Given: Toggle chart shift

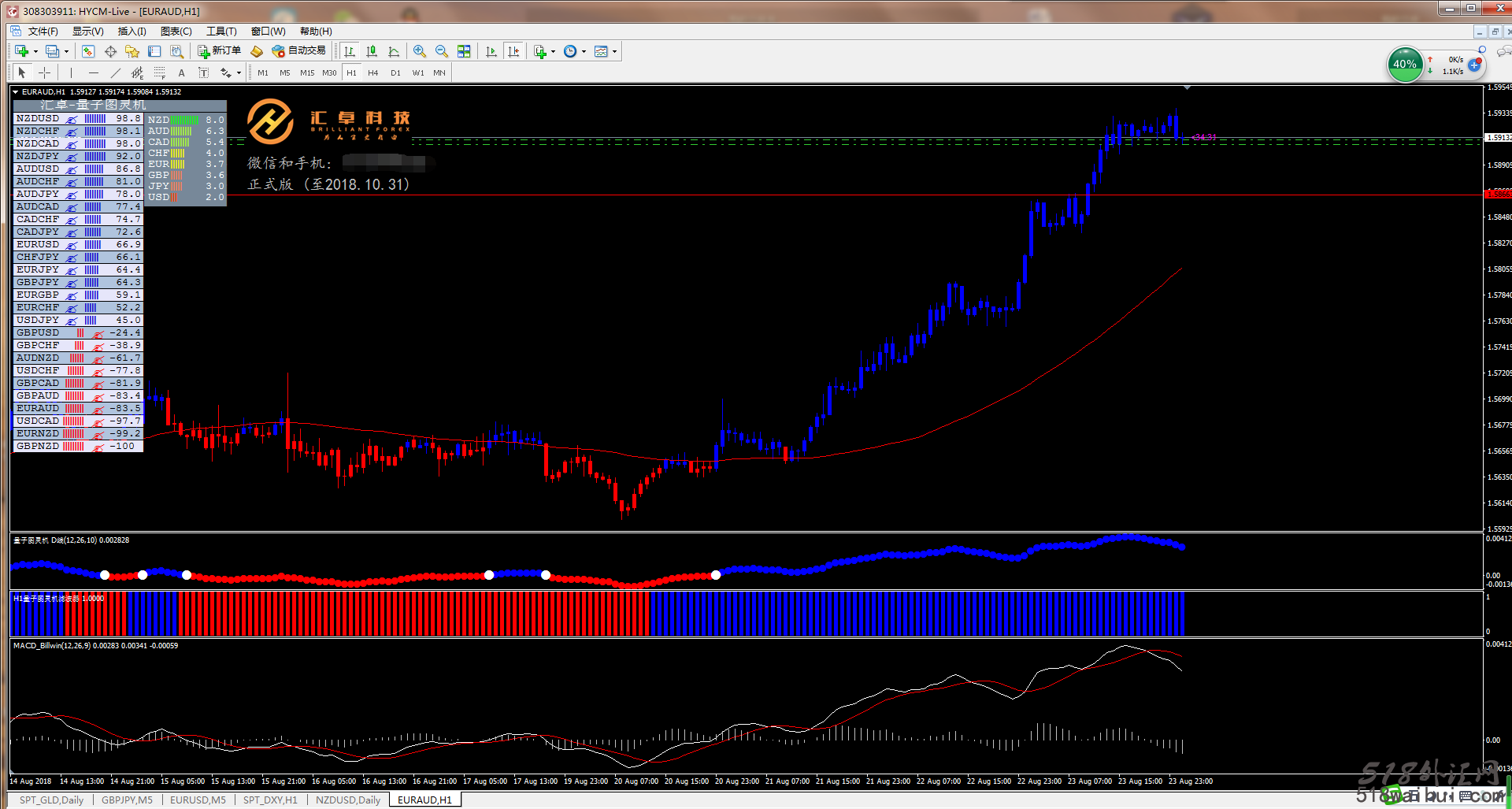Looking at the screenshot, I should click(514, 51).
